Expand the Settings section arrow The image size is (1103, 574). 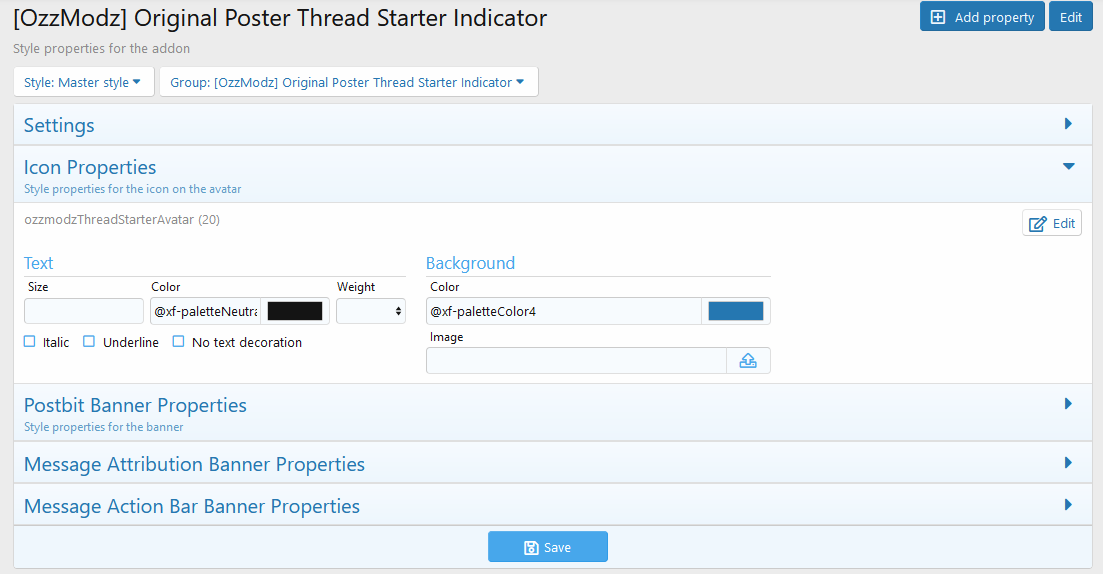[x=1068, y=124]
